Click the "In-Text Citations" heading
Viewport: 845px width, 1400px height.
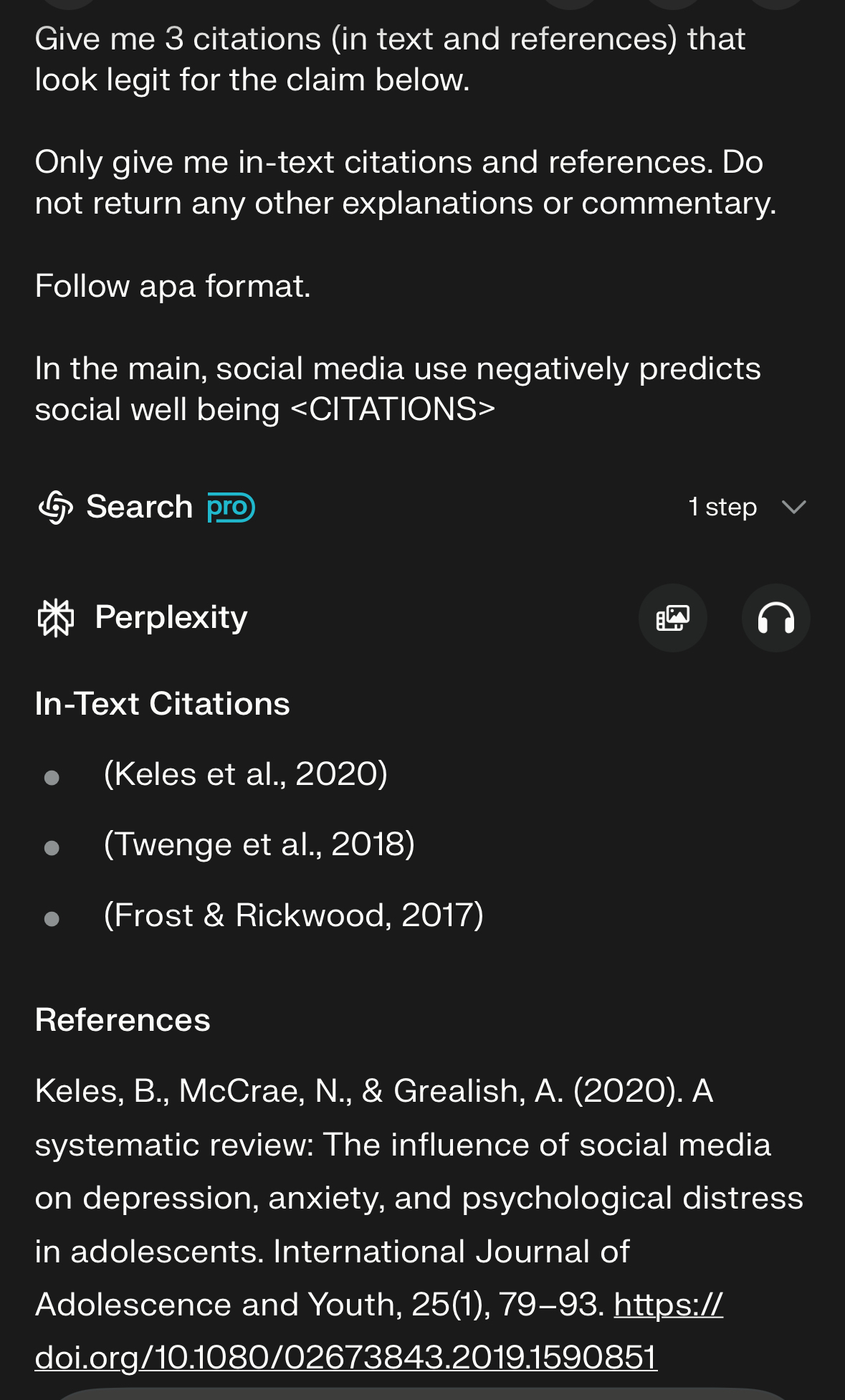pos(163,704)
